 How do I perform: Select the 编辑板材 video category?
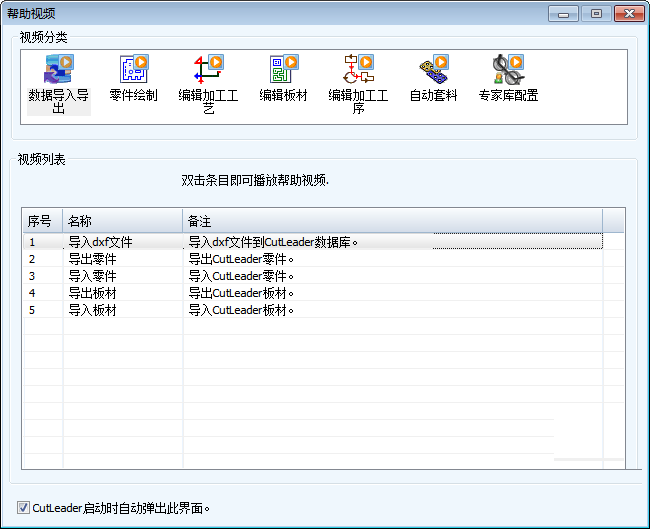click(283, 71)
